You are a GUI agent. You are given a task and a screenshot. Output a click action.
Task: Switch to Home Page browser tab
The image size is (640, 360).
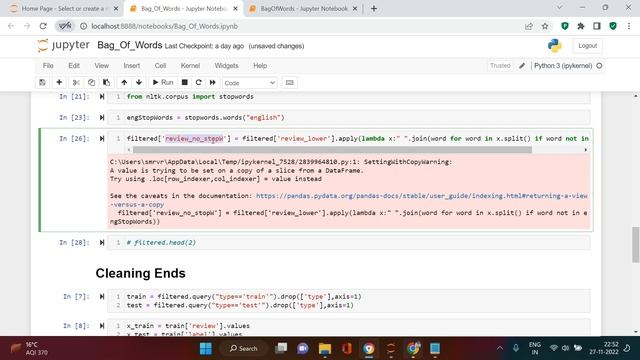click(65, 9)
